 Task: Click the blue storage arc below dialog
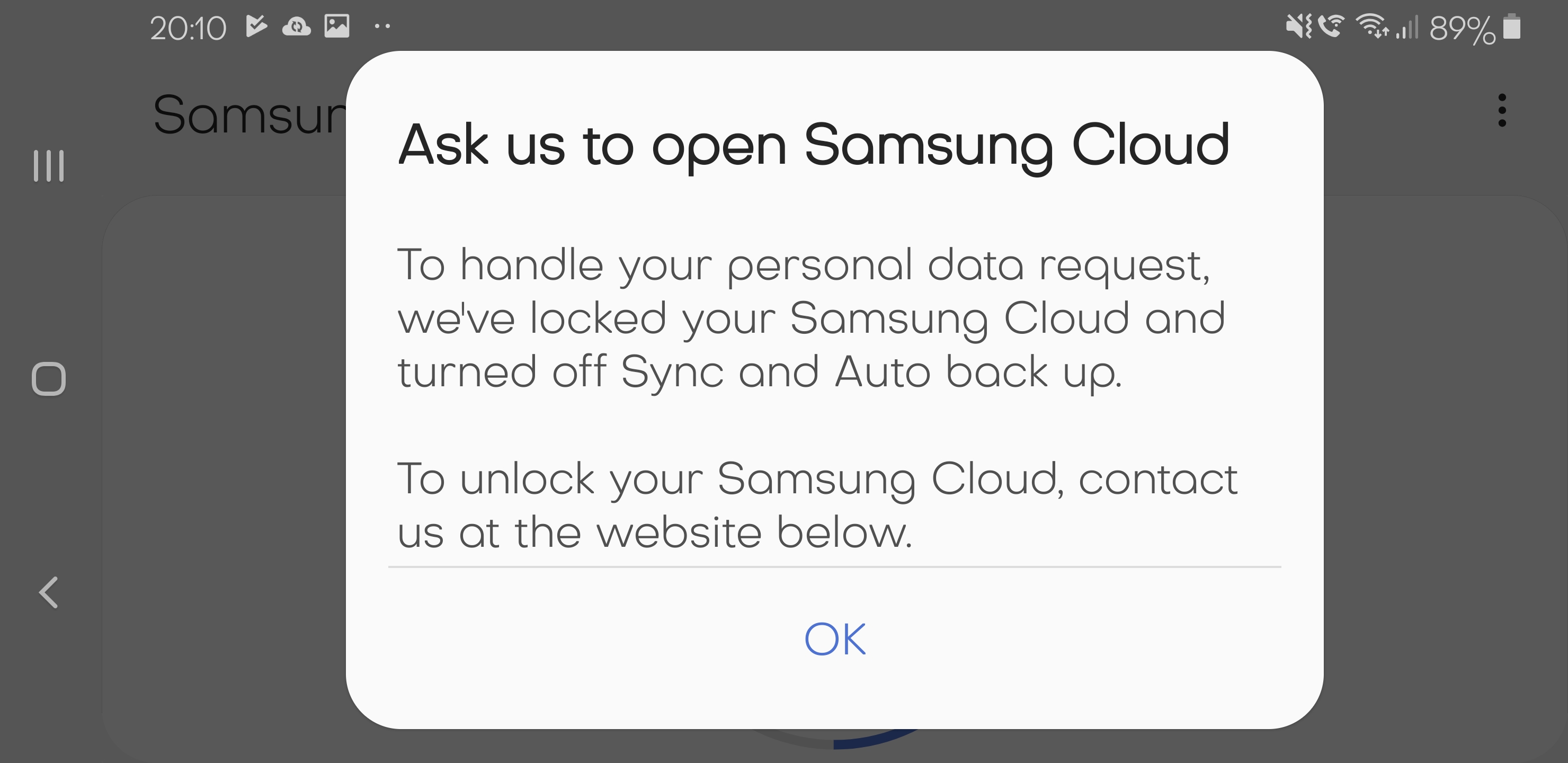pos(877,738)
